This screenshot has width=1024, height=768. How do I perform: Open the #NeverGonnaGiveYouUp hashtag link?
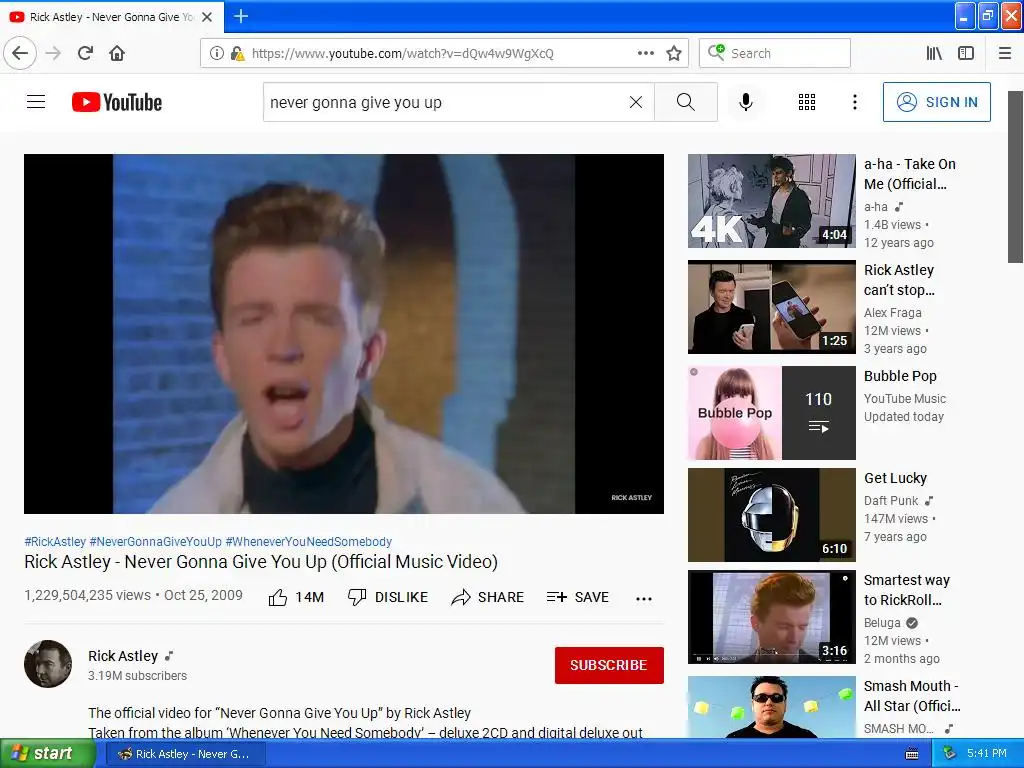[x=155, y=541]
